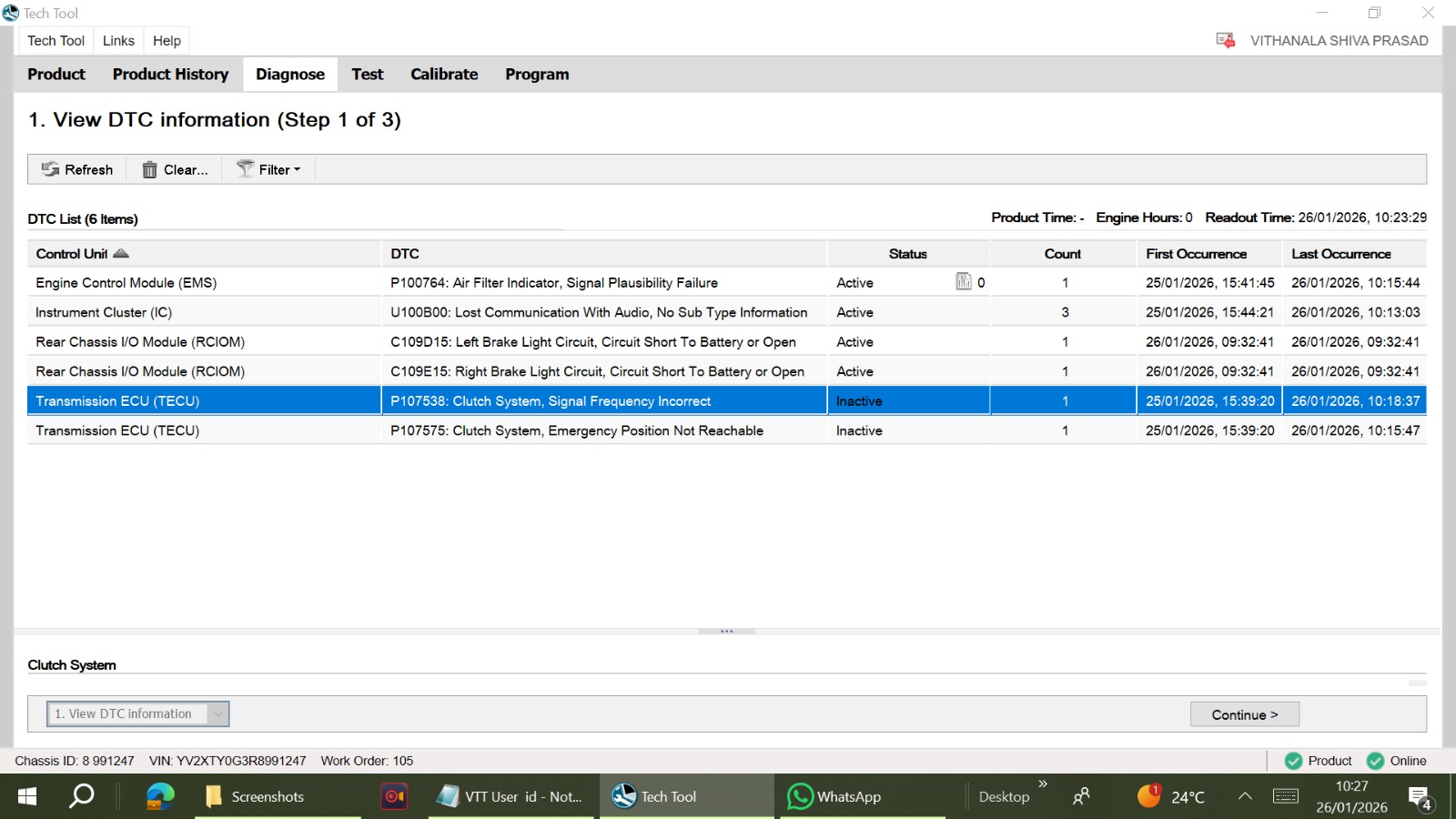
Task: Click the Clear... trash button
Action: 175,169
